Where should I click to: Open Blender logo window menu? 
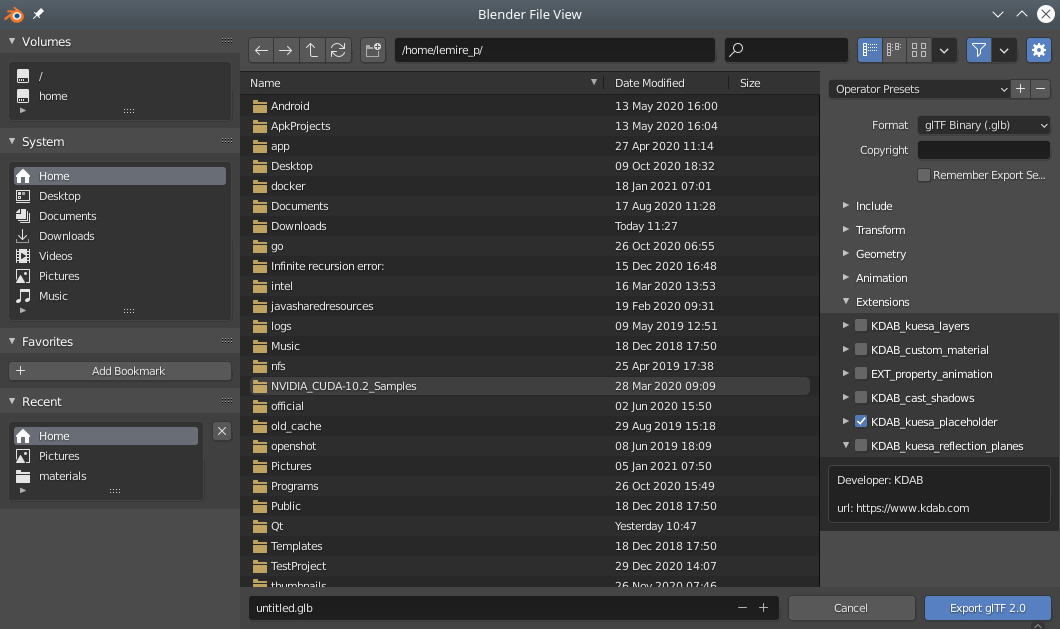click(14, 14)
